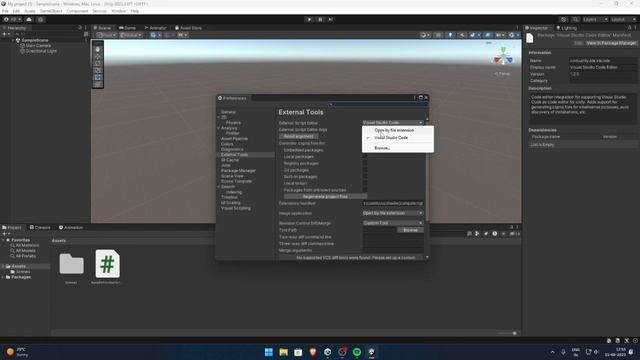Click the cloud services icon in top toolbar
Screen dimensions: 640x360
(x=29, y=19)
